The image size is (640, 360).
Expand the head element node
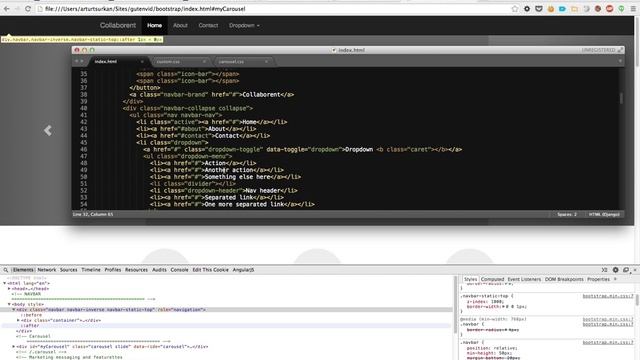pos(9,289)
